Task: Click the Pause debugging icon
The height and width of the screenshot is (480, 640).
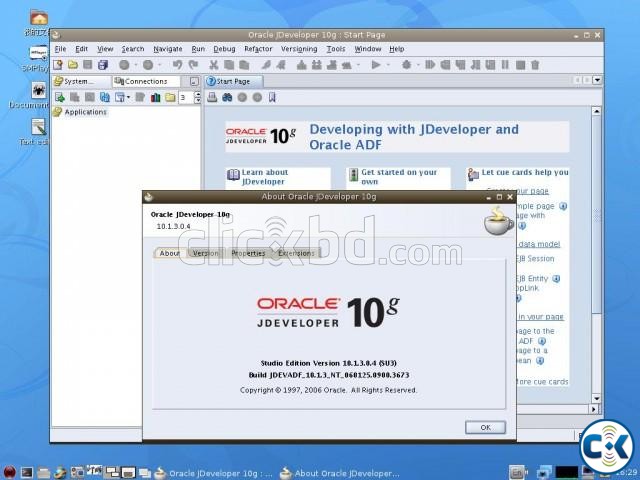Action: [x=505, y=64]
